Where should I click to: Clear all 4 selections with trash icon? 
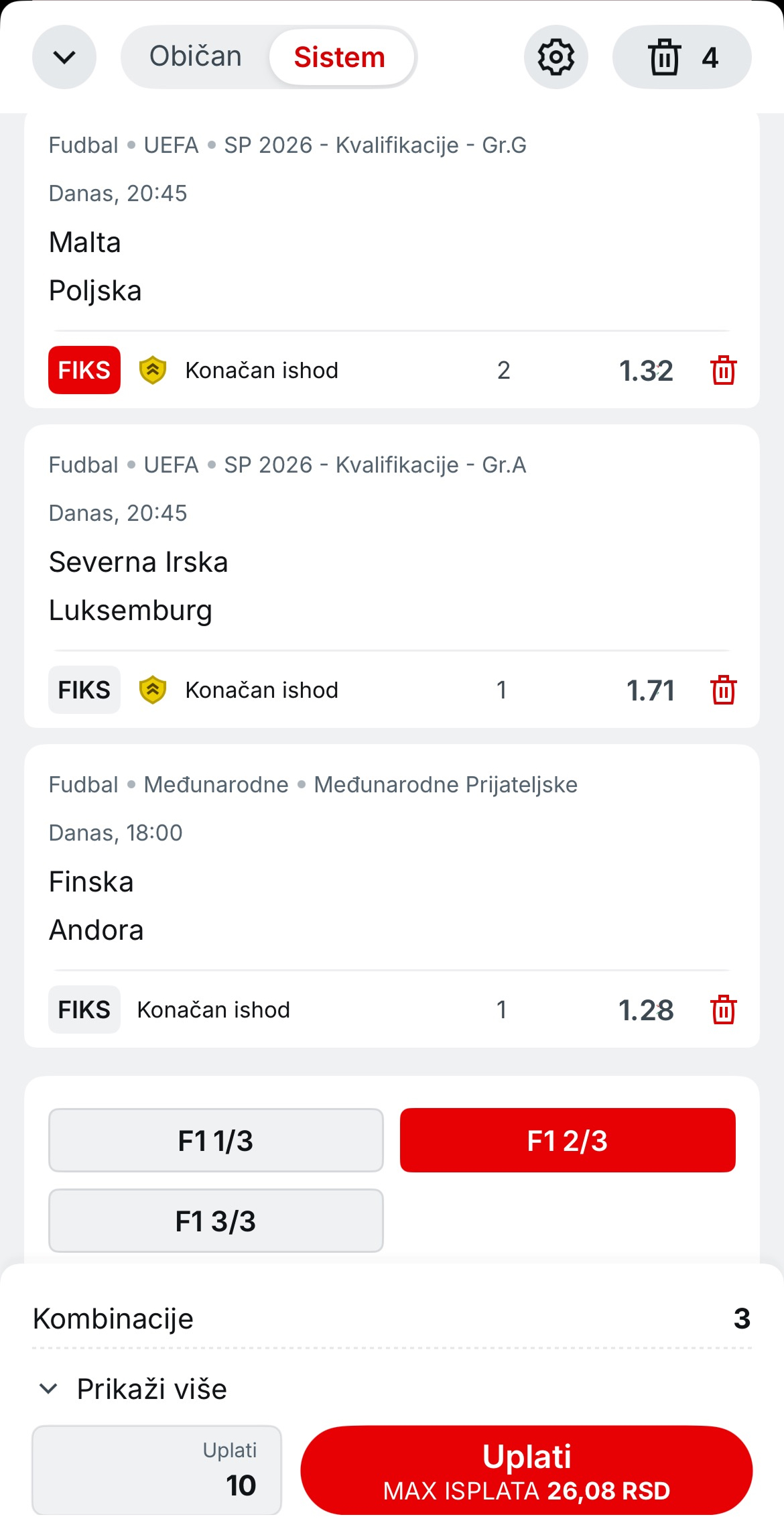[681, 57]
